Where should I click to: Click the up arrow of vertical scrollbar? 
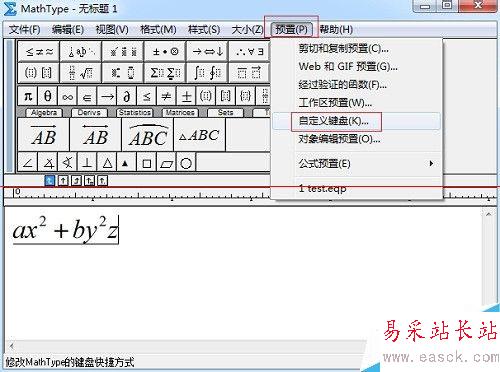[488, 214]
